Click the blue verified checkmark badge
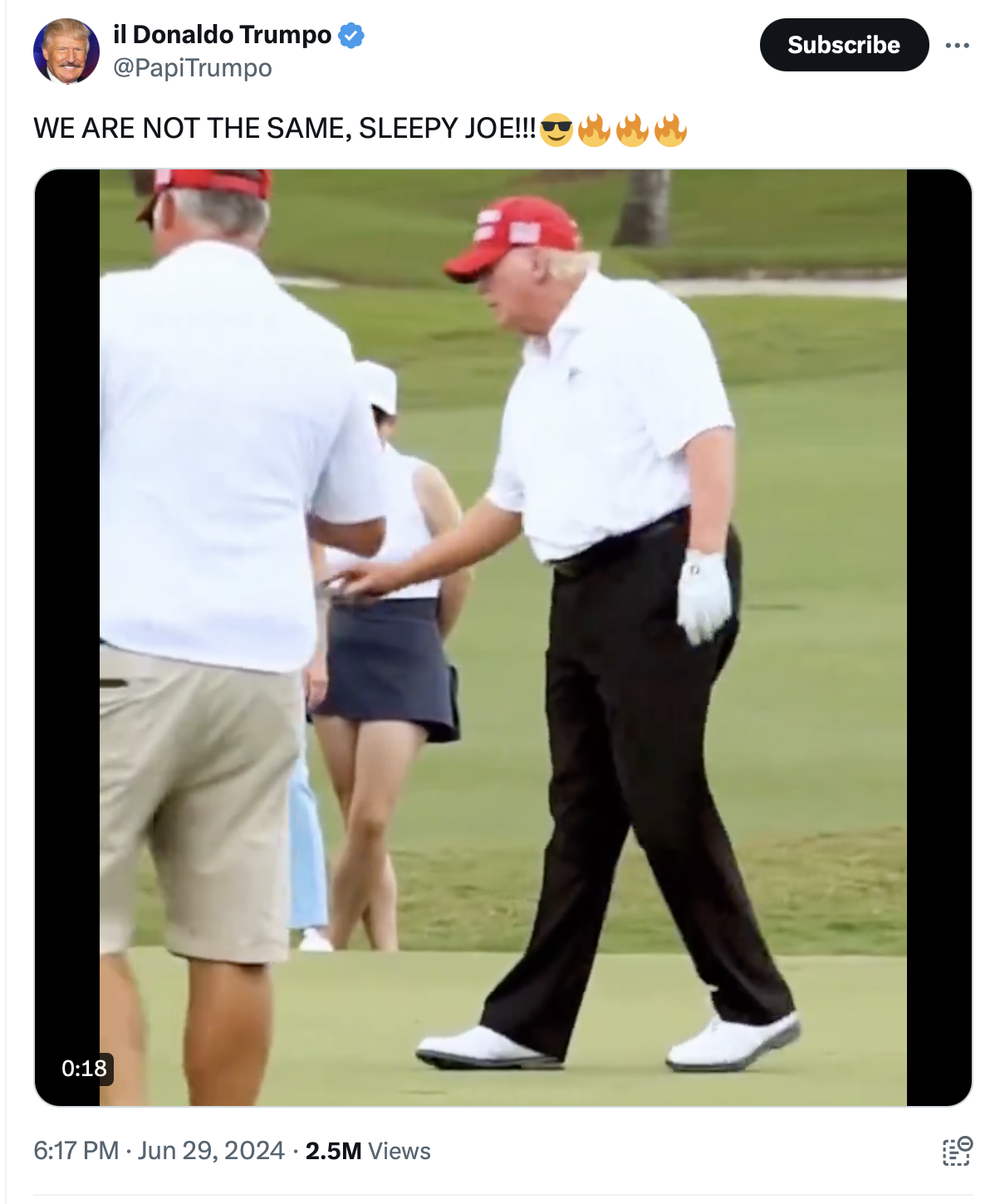This screenshot has width=1000, height=1204. tap(350, 36)
